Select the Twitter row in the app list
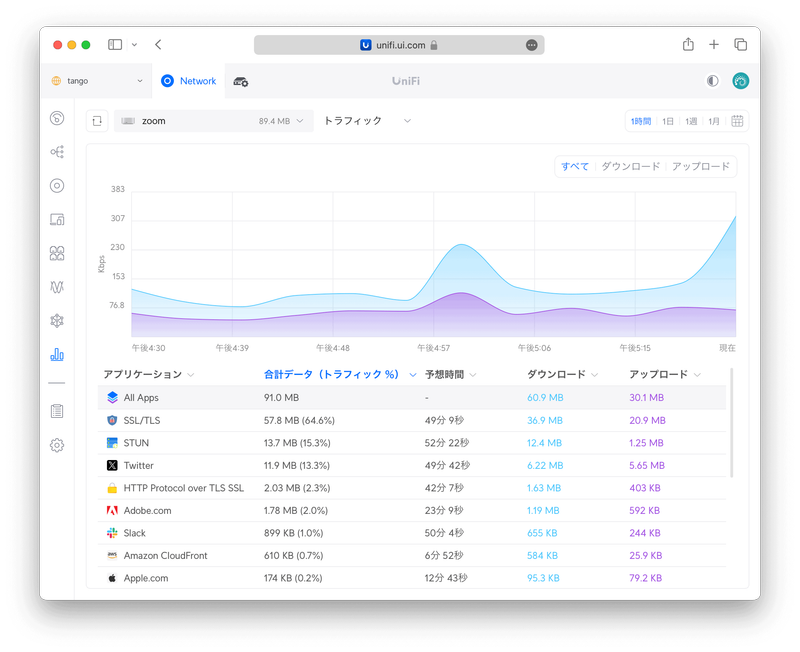This screenshot has width=800, height=652. 138,465
